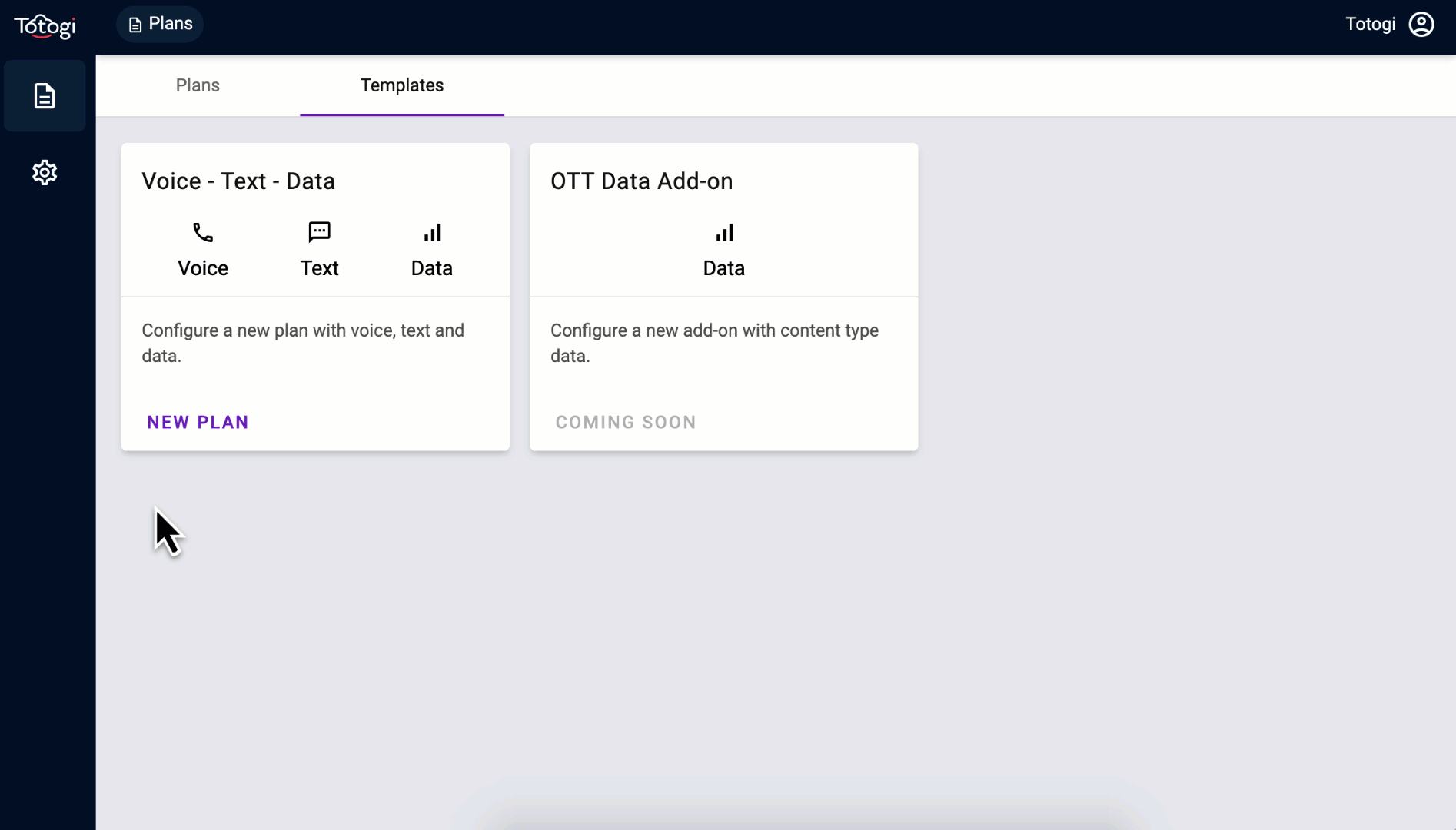This screenshot has width=1456, height=830.
Task: Open Settings via sidebar gear icon
Action: click(x=45, y=172)
